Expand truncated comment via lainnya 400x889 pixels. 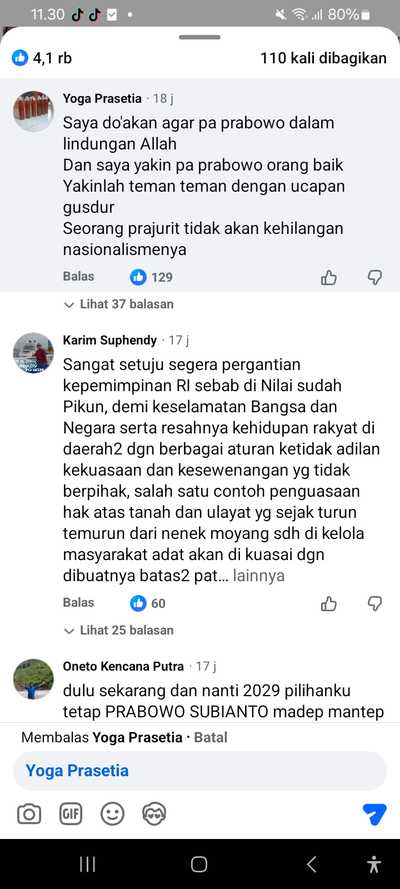pos(258,577)
